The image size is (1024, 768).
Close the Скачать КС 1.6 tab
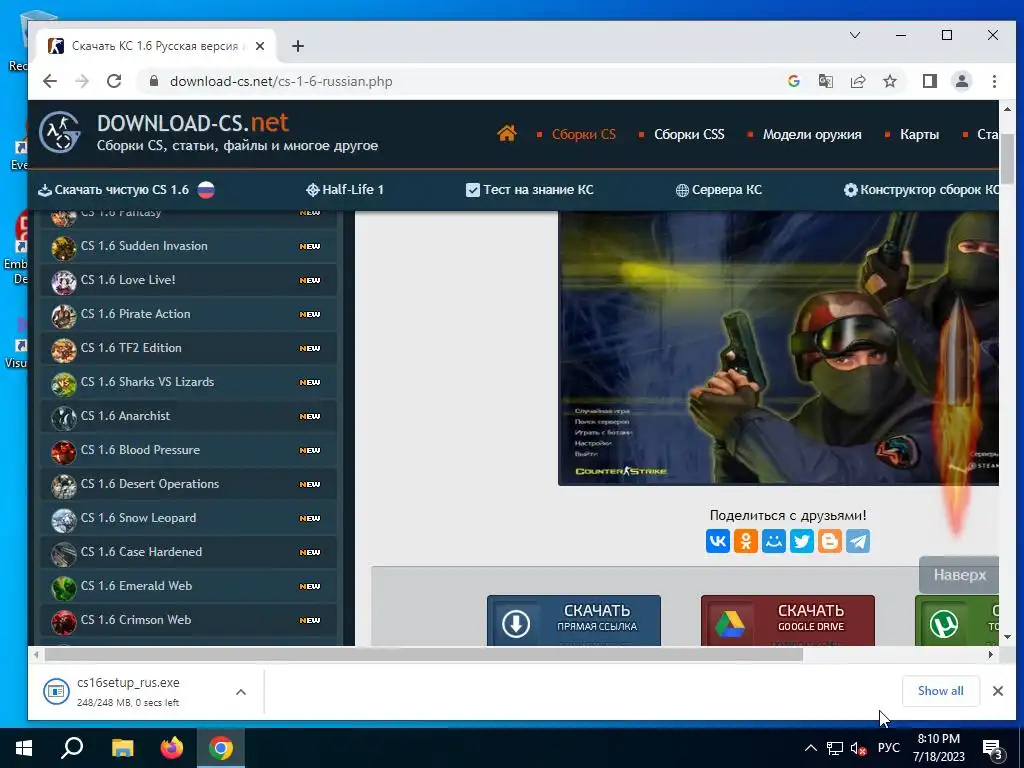click(x=260, y=46)
